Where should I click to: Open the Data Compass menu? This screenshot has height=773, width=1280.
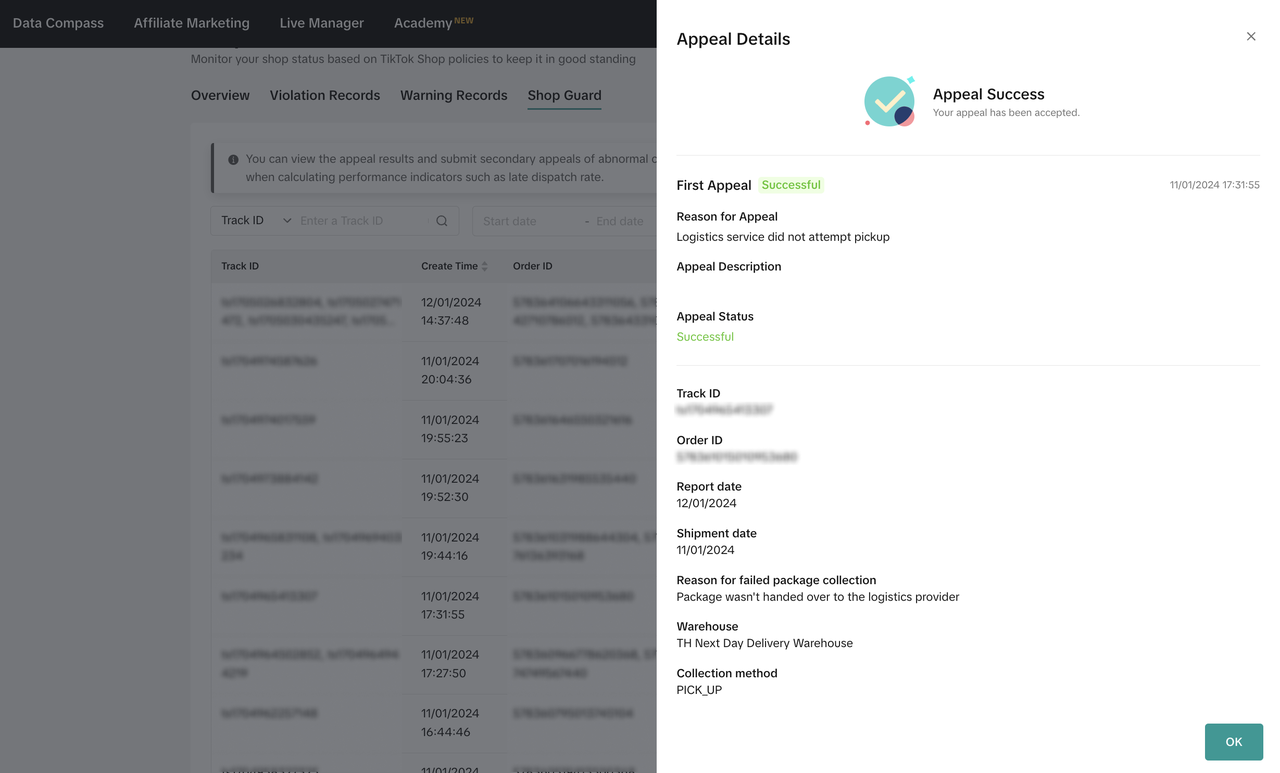pos(58,23)
